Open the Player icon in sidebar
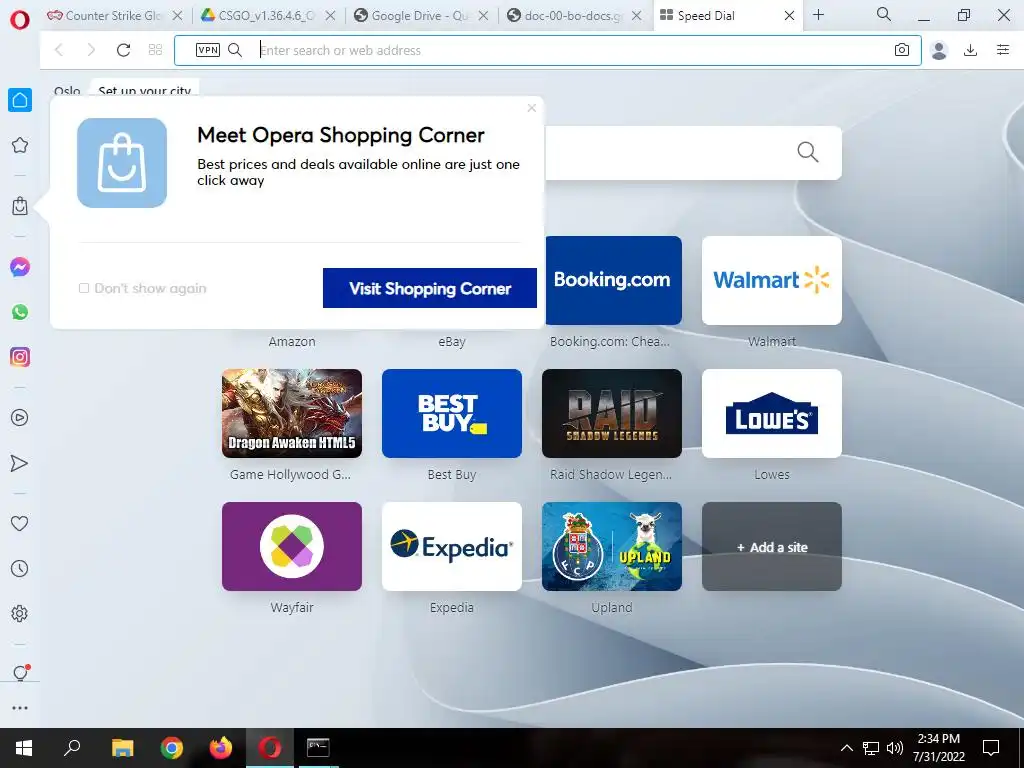The height and width of the screenshot is (768, 1024). [20, 418]
